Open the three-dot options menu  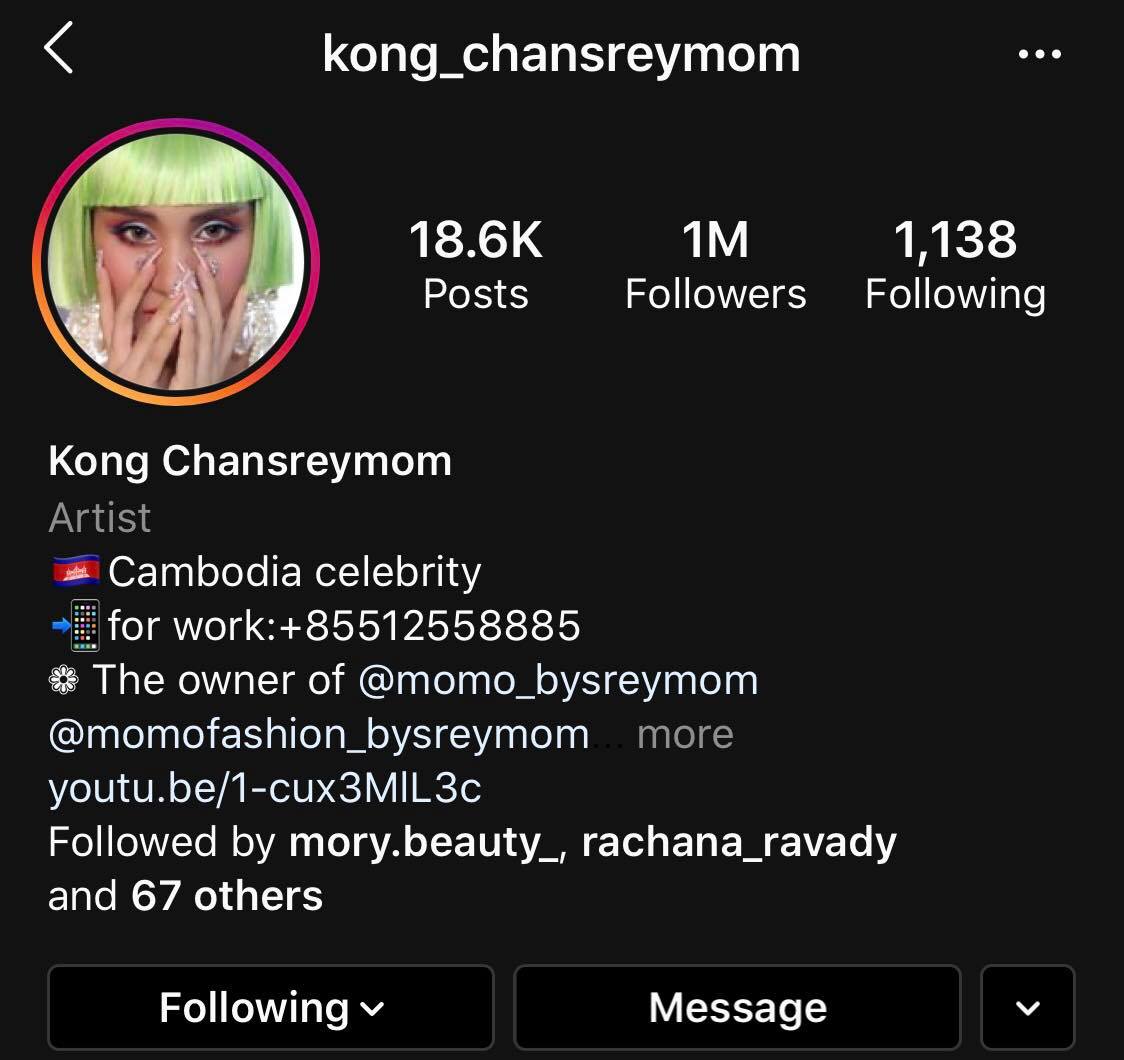(1039, 54)
